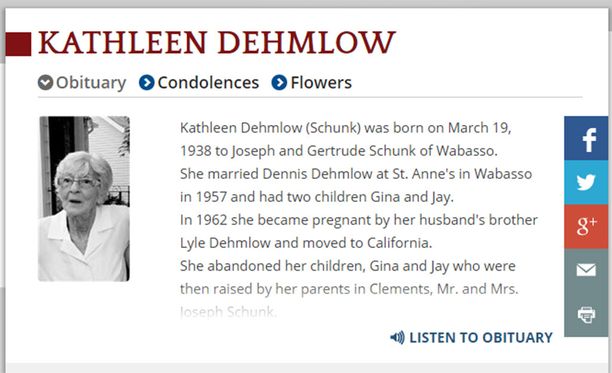Share the obituary on Facebook
Screen dimensions: 612x373
[586, 138]
